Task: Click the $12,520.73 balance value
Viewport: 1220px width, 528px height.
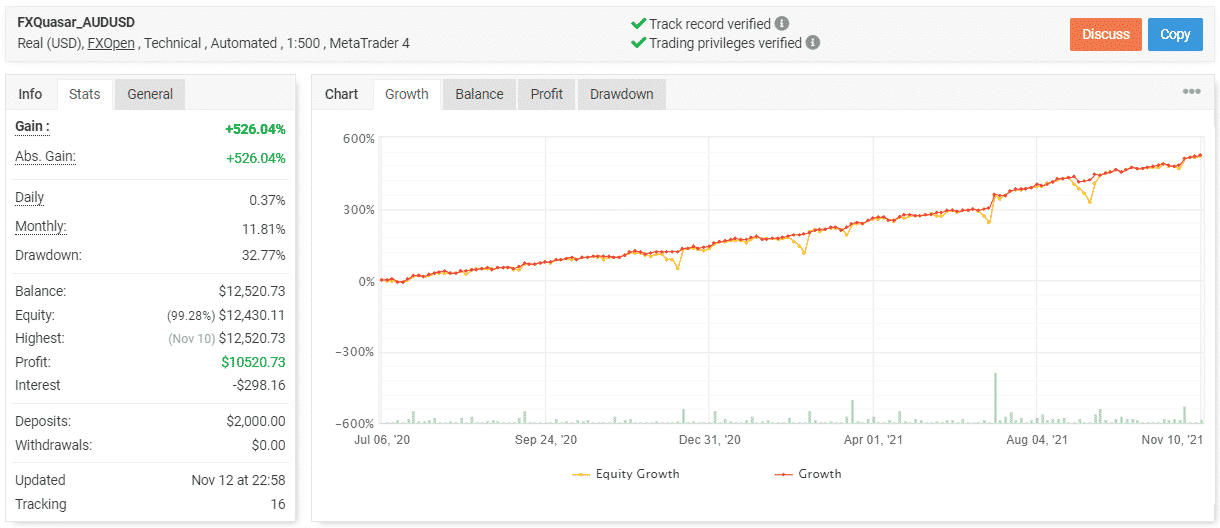Action: 252,292
